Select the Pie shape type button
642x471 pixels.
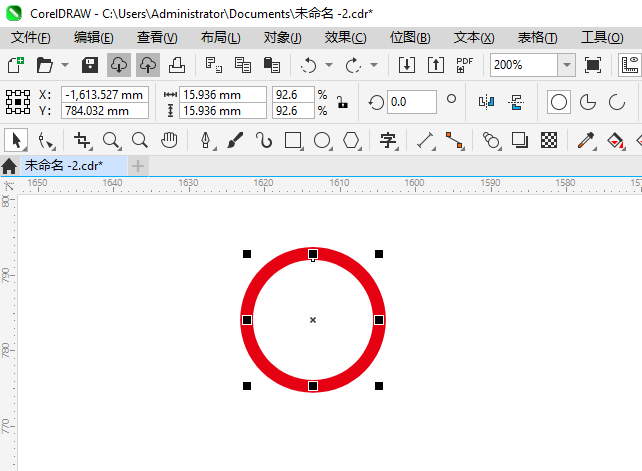[x=588, y=102]
